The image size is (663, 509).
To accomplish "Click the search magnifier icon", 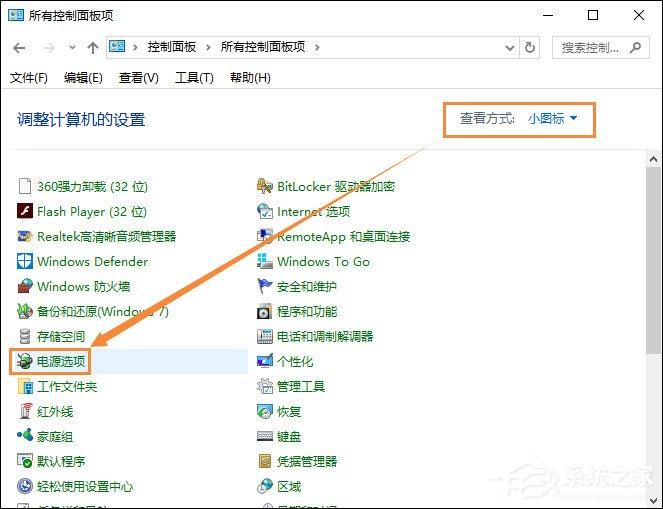I will click(636, 48).
